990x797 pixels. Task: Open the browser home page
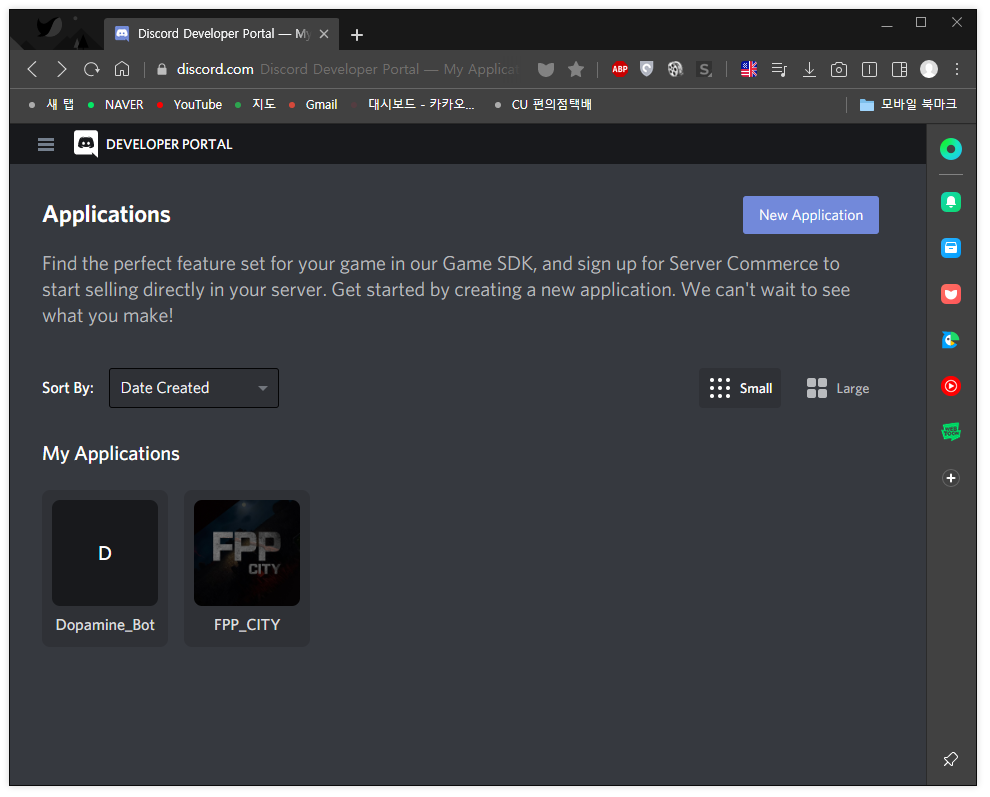point(122,68)
